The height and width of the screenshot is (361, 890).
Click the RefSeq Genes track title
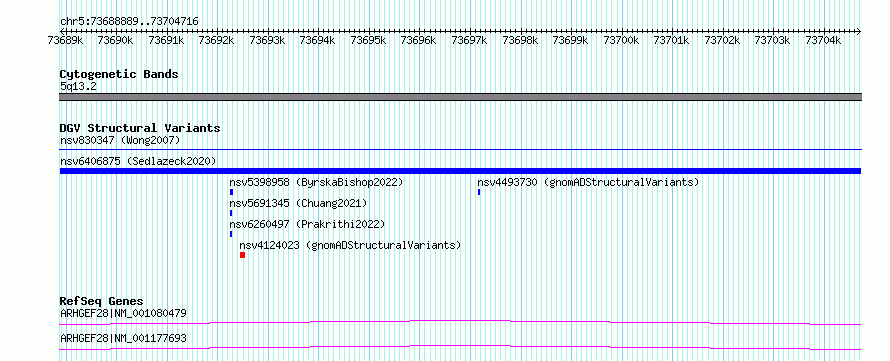click(x=102, y=301)
